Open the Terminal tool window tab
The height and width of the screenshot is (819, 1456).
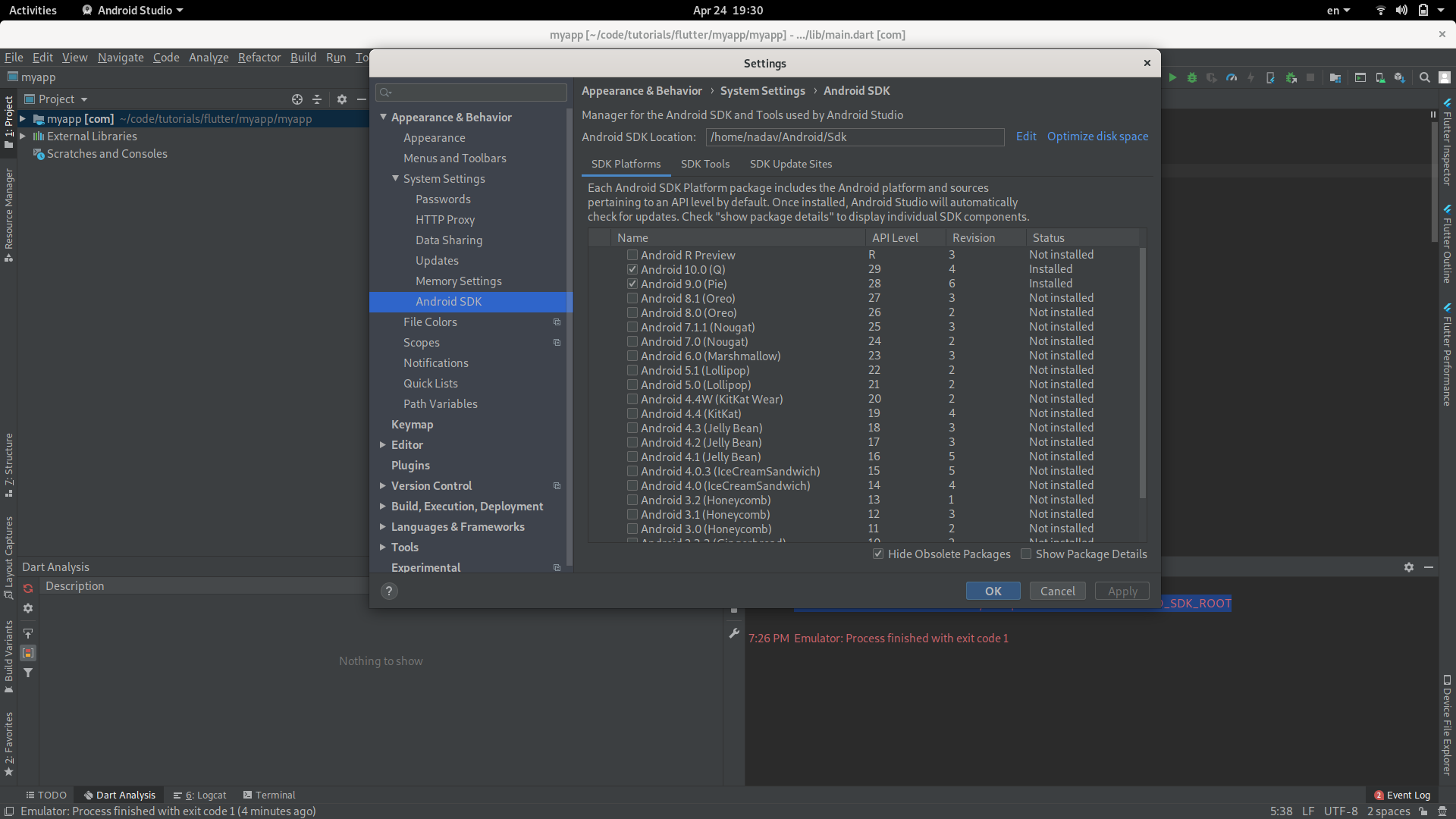point(269,795)
